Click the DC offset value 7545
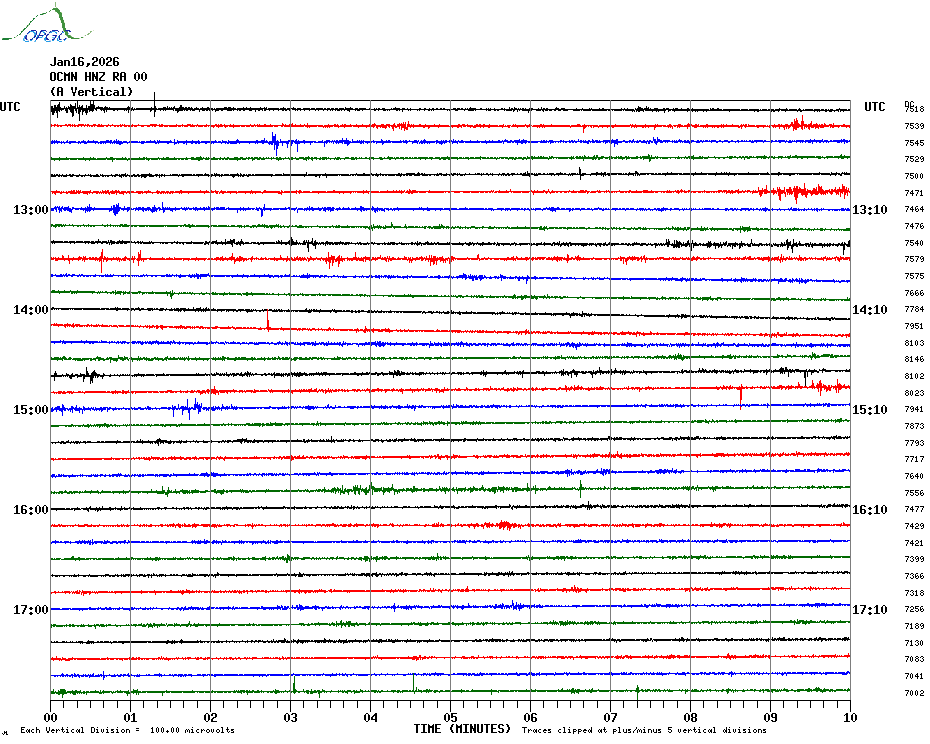 click(914, 143)
